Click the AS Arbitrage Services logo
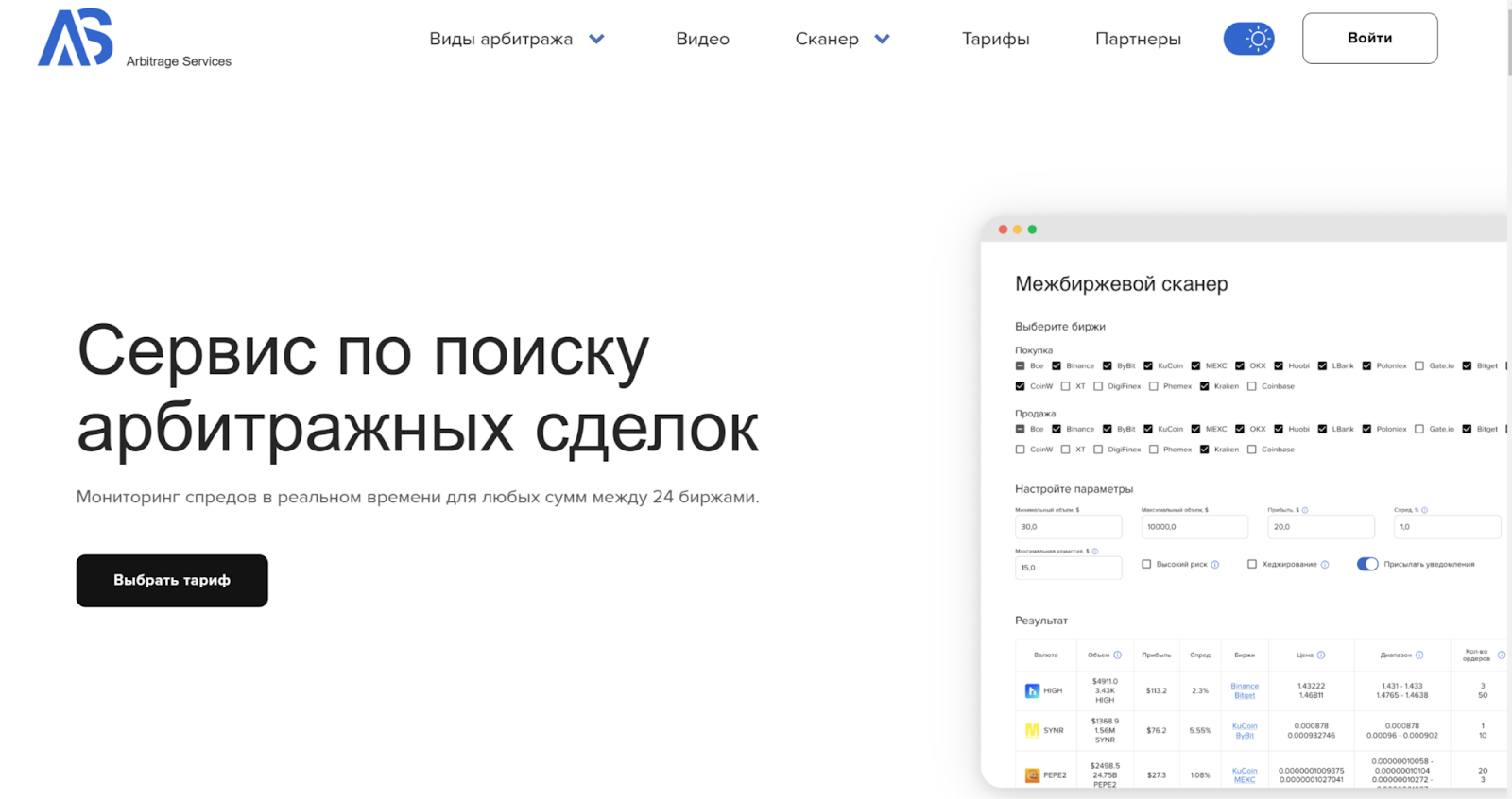The height and width of the screenshot is (799, 1512). tap(133, 39)
